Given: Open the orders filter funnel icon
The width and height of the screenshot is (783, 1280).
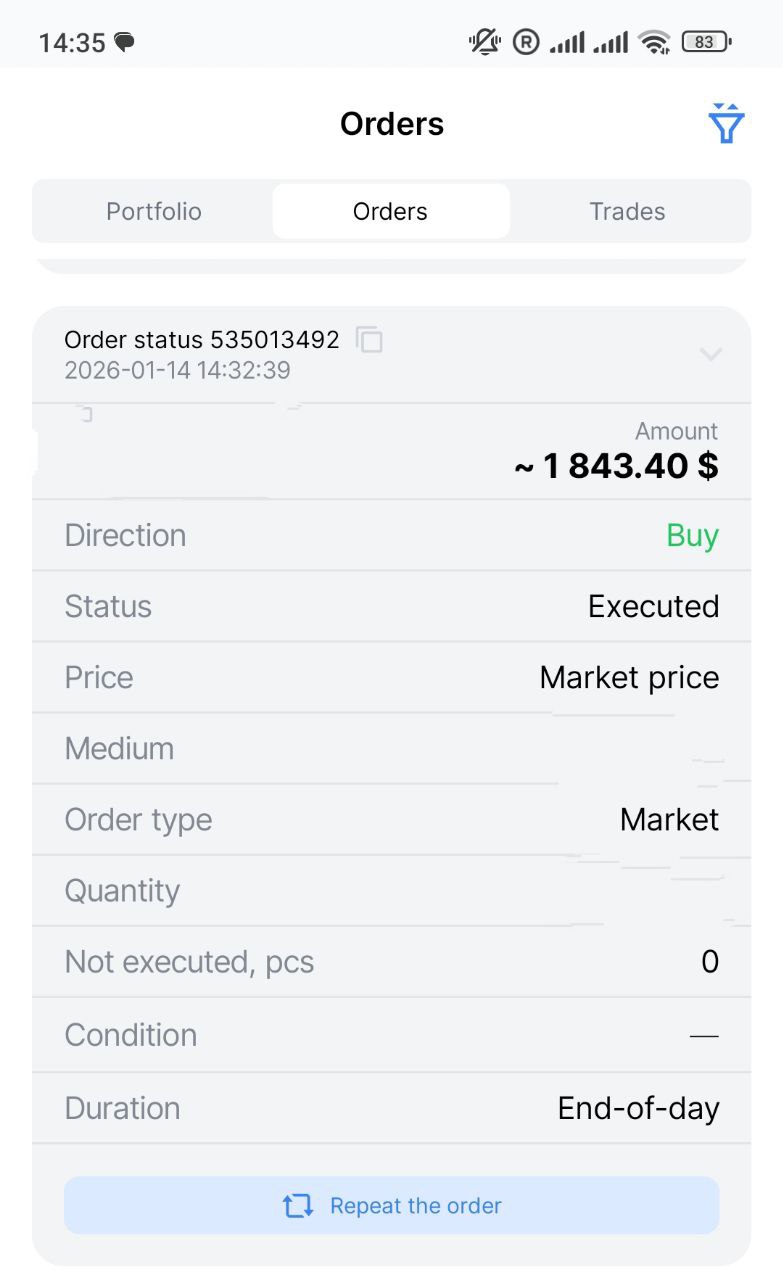Looking at the screenshot, I should [x=726, y=124].
